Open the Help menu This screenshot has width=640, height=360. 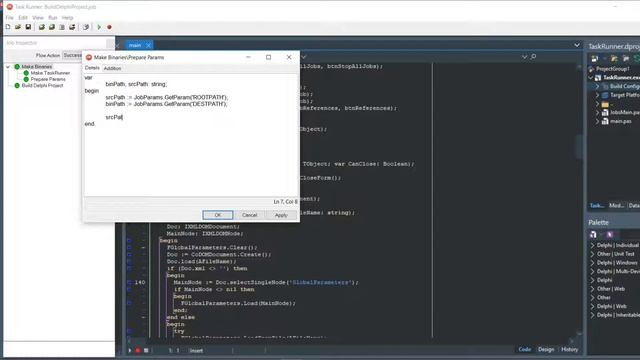click(x=67, y=18)
